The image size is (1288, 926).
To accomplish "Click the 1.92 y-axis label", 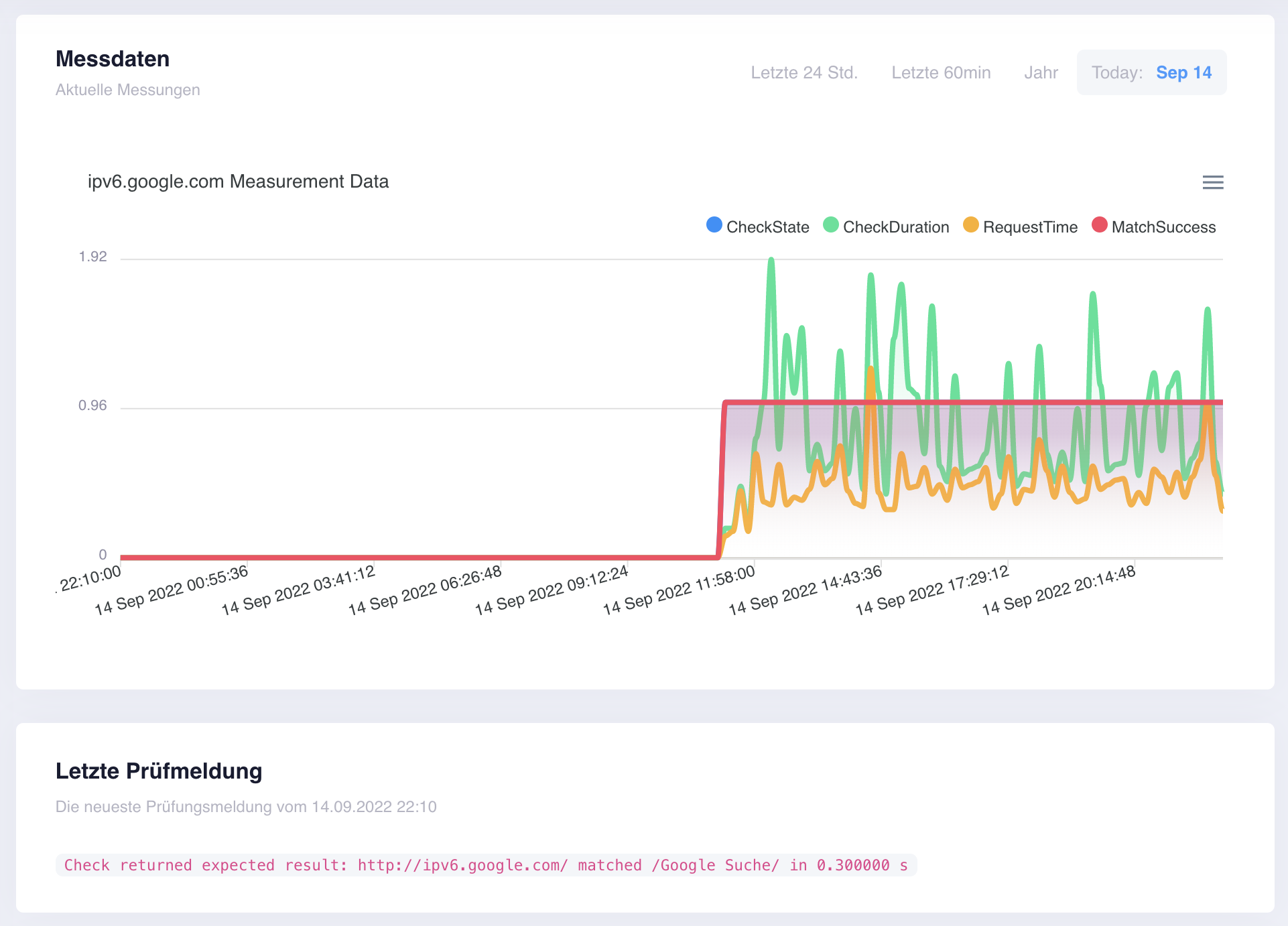I will coord(92,257).
